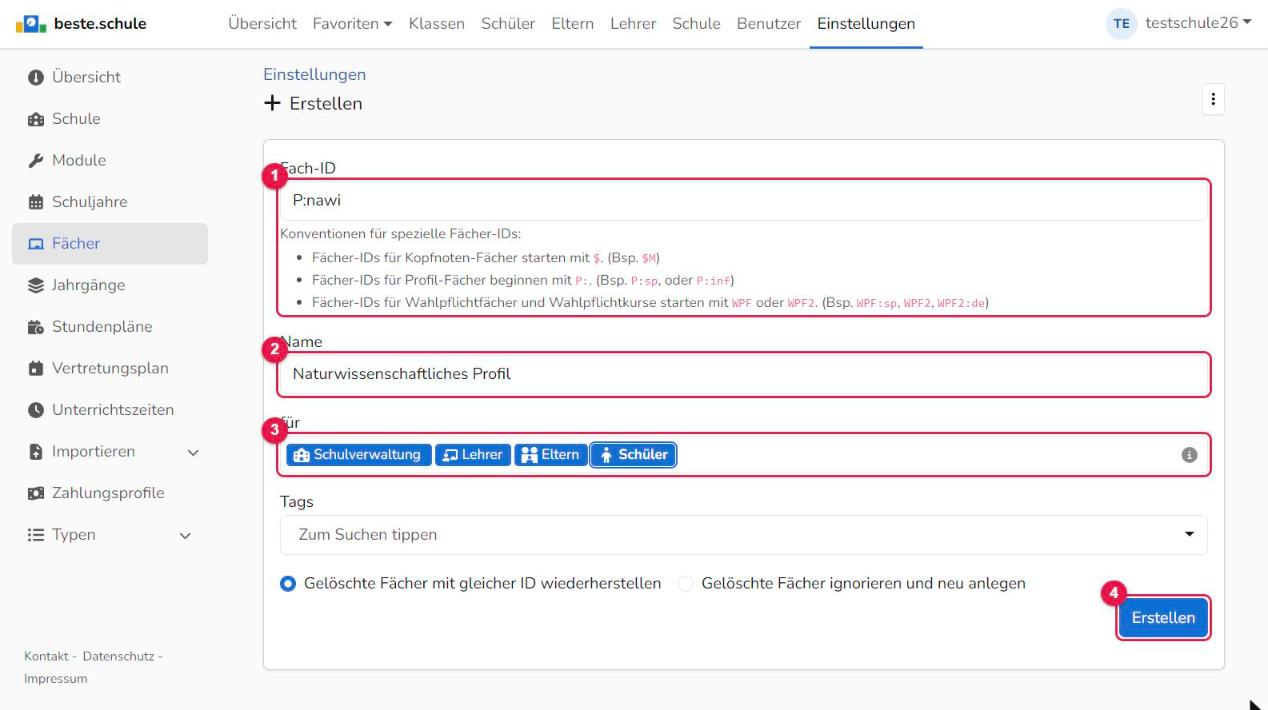Click the Name input field
This screenshot has height=710, width=1268.
pyautogui.click(x=744, y=375)
